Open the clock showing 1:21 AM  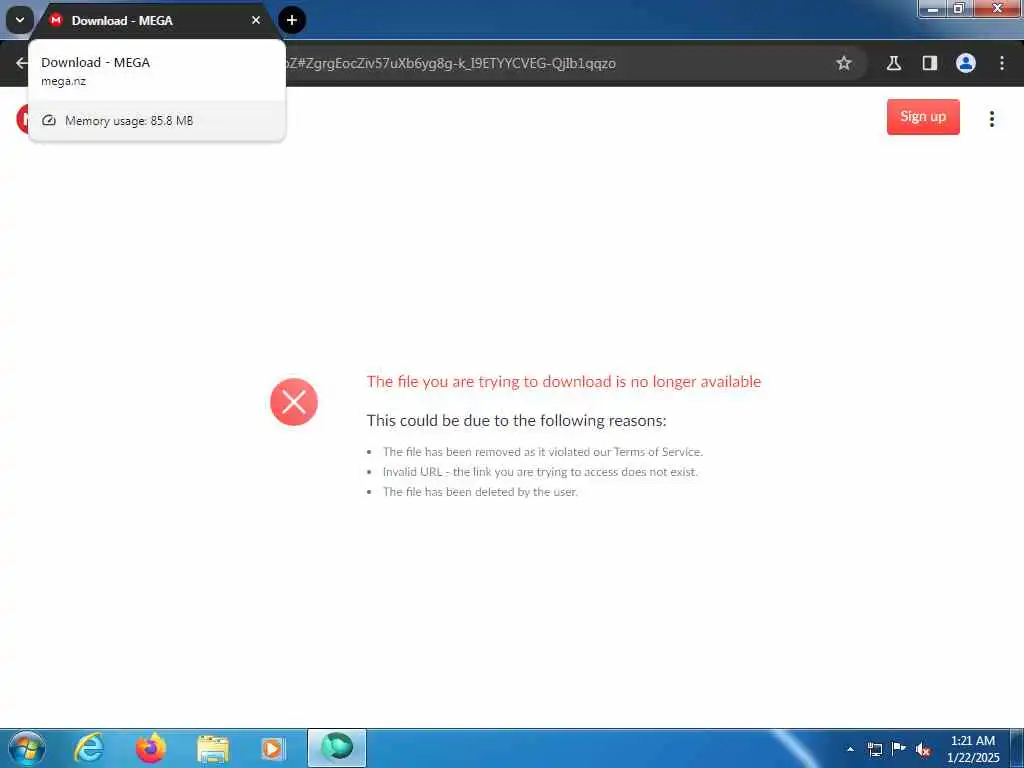coord(972,748)
